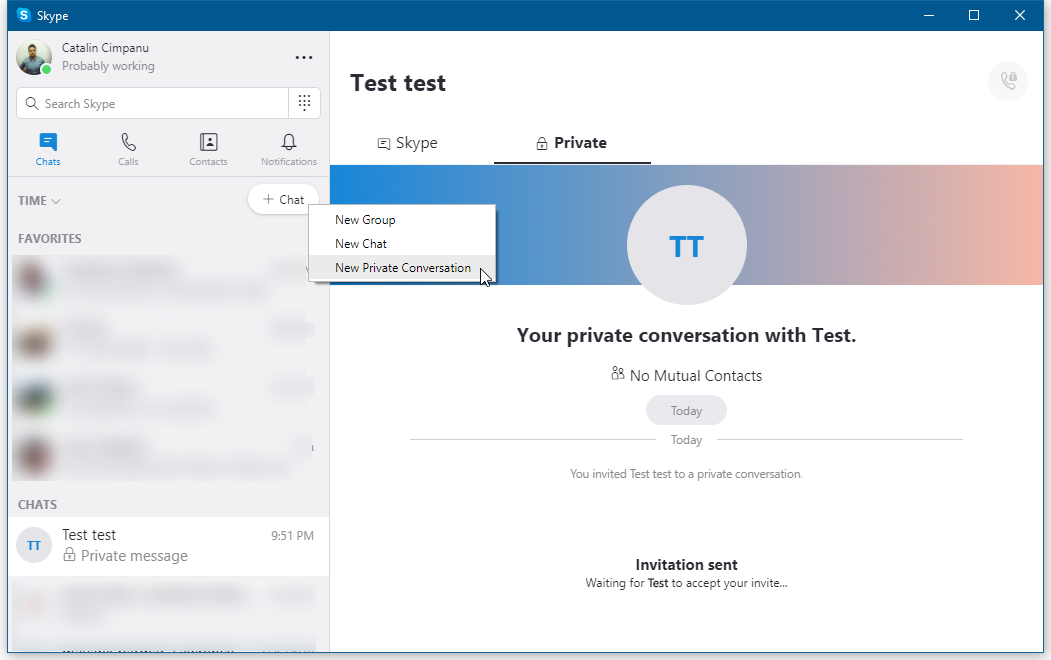Click the No Mutual Contacts label
Image resolution: width=1051 pixels, height=660 pixels.
(686, 375)
